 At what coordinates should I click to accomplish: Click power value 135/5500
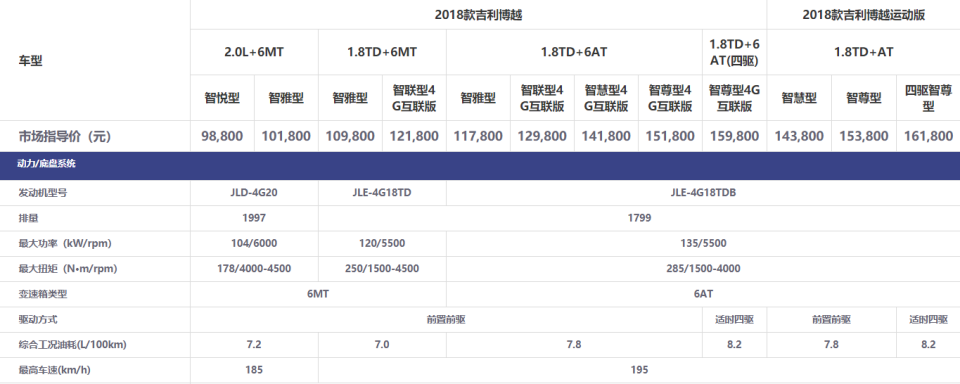pyautogui.click(x=703, y=243)
